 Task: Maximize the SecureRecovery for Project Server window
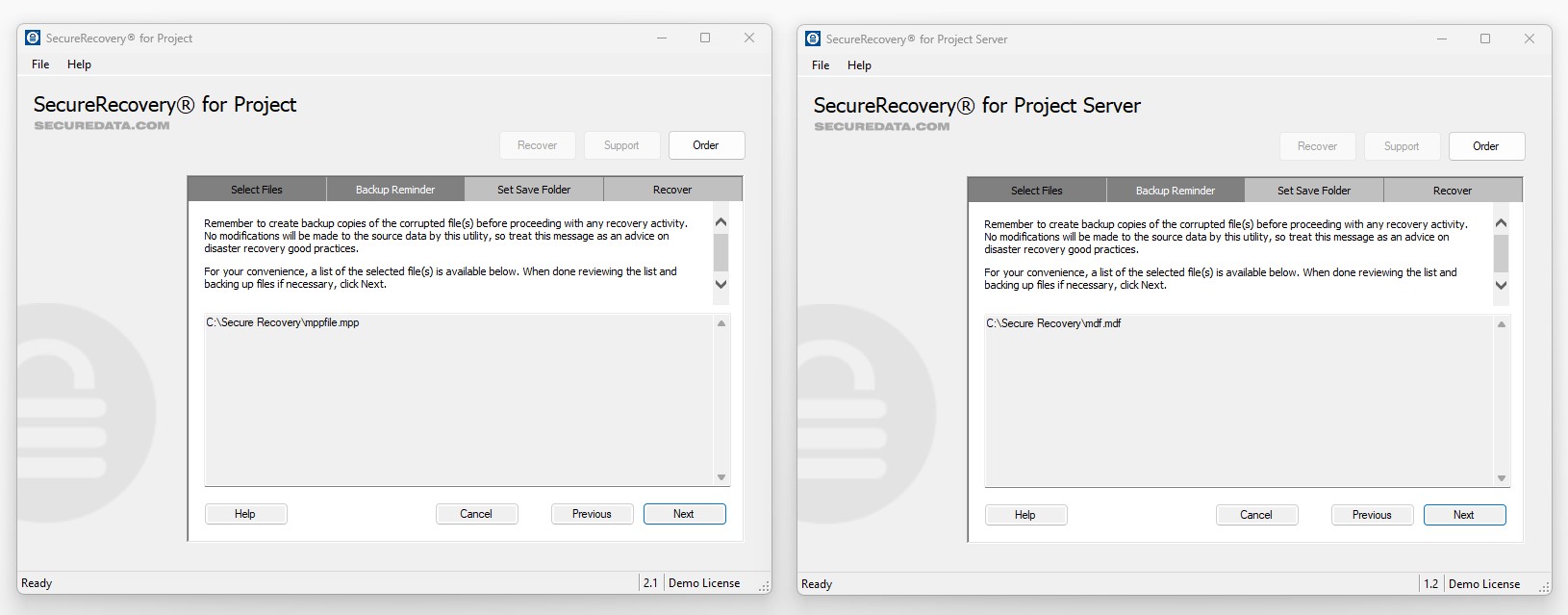pos(1484,39)
